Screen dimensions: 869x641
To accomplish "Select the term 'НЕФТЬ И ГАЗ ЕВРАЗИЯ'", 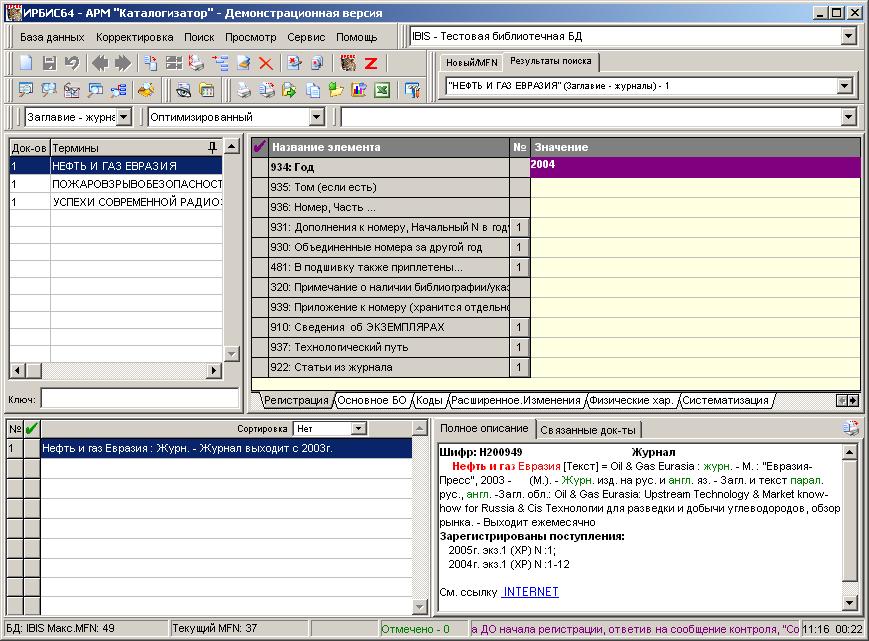I will (137, 166).
